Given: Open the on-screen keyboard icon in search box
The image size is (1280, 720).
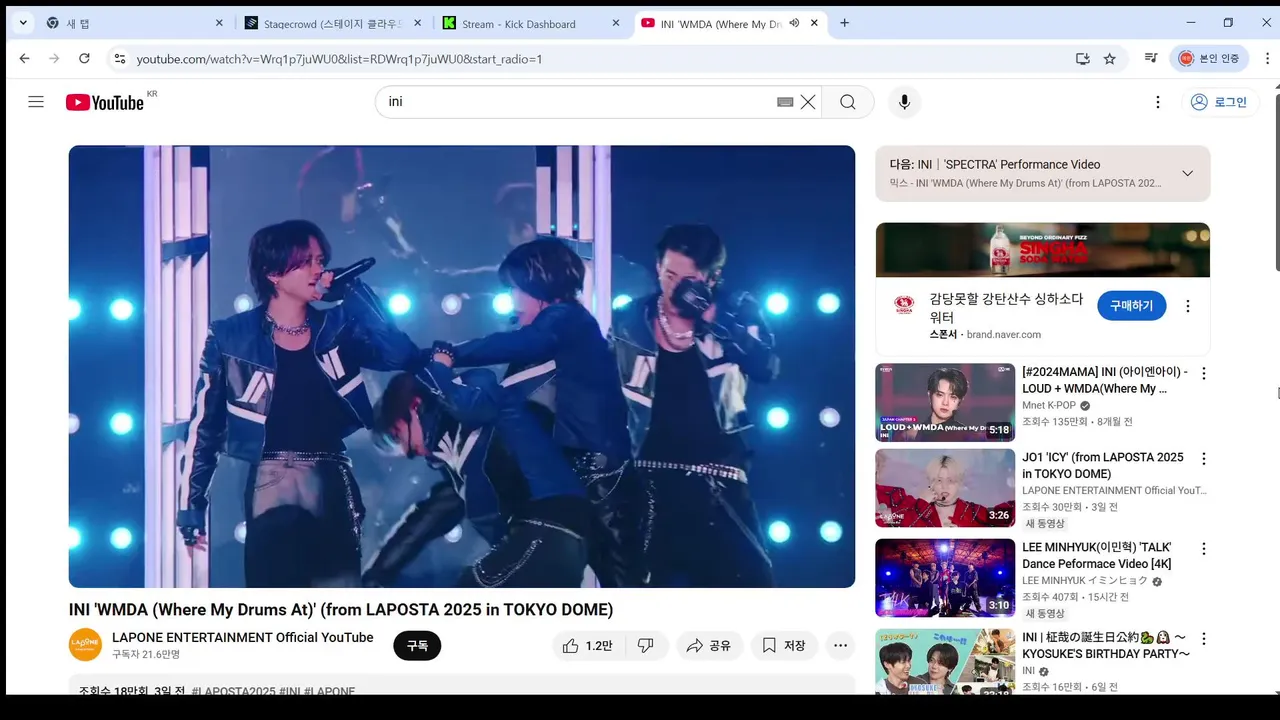Looking at the screenshot, I should point(785,102).
